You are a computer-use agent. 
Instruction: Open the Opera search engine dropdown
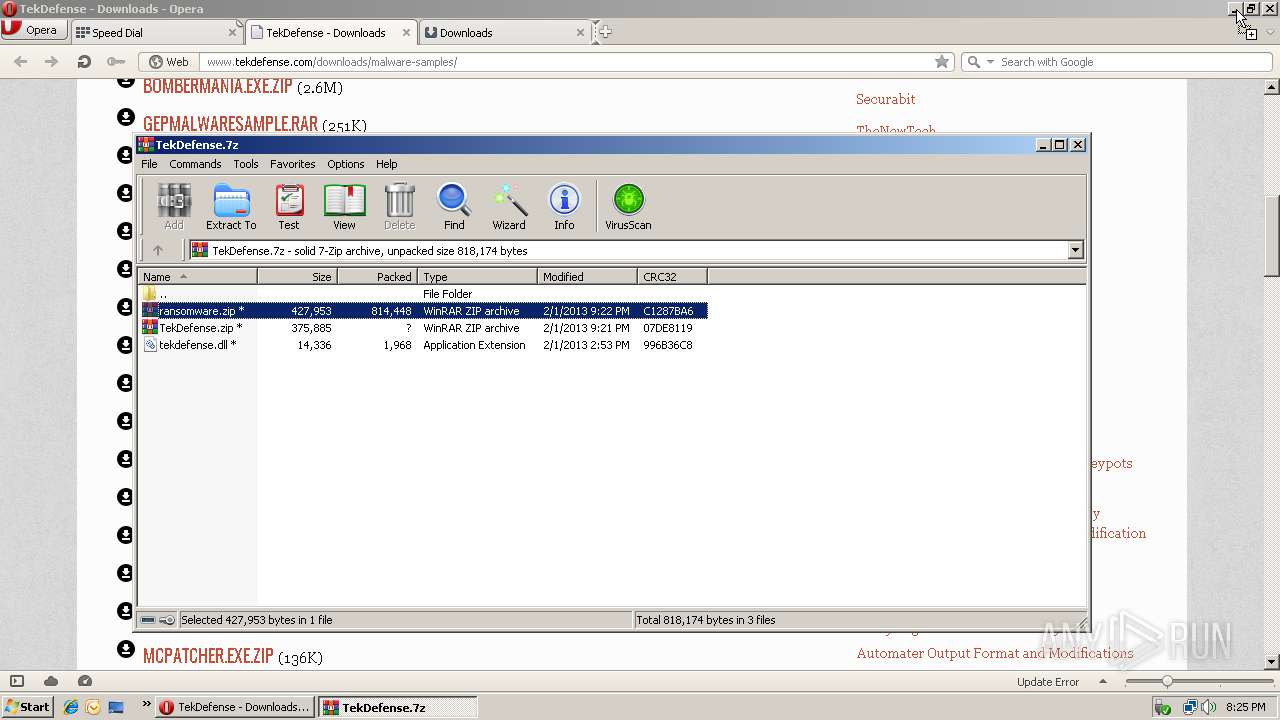(x=990, y=62)
